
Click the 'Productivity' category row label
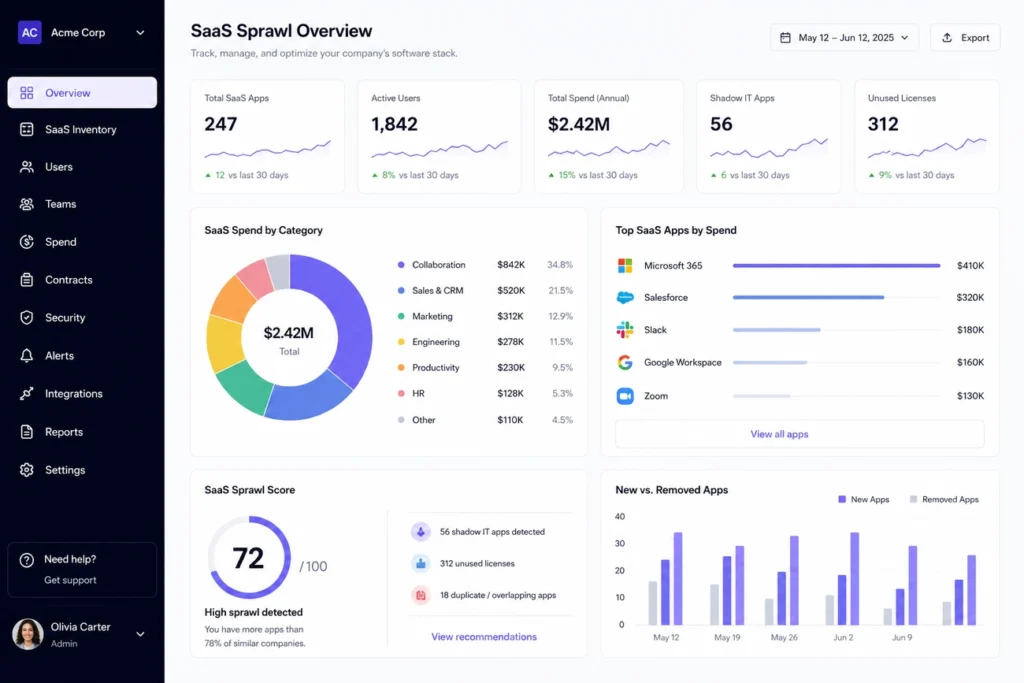point(436,368)
